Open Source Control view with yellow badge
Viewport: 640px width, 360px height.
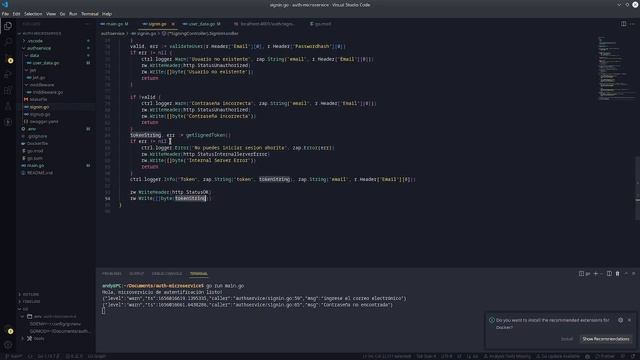tap(8, 59)
